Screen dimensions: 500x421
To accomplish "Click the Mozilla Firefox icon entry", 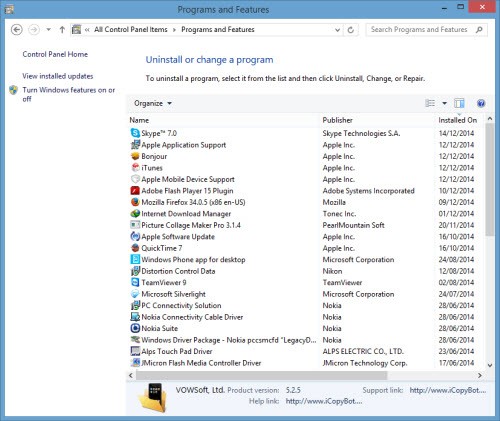I will [135, 202].
